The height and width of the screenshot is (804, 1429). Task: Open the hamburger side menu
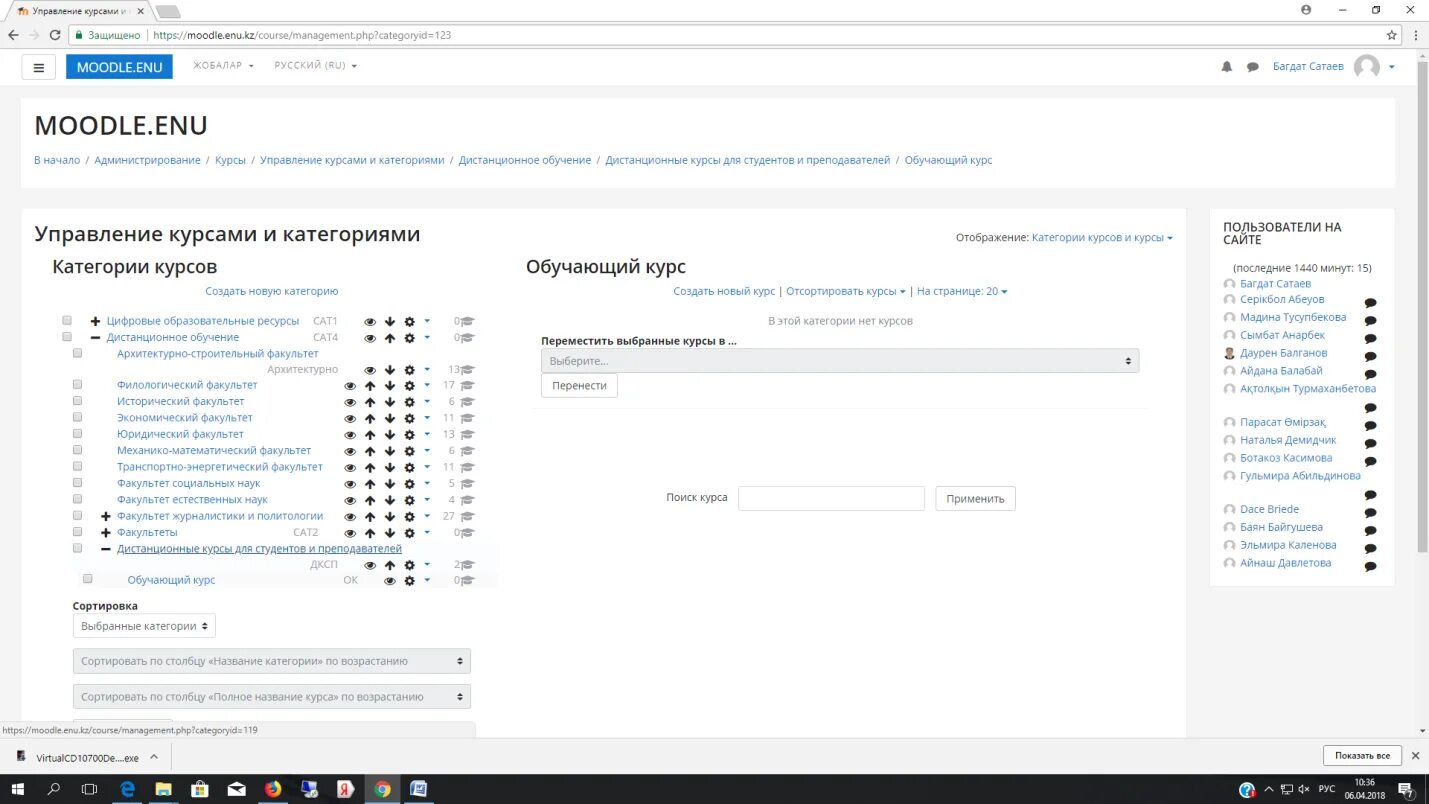pyautogui.click(x=38, y=67)
